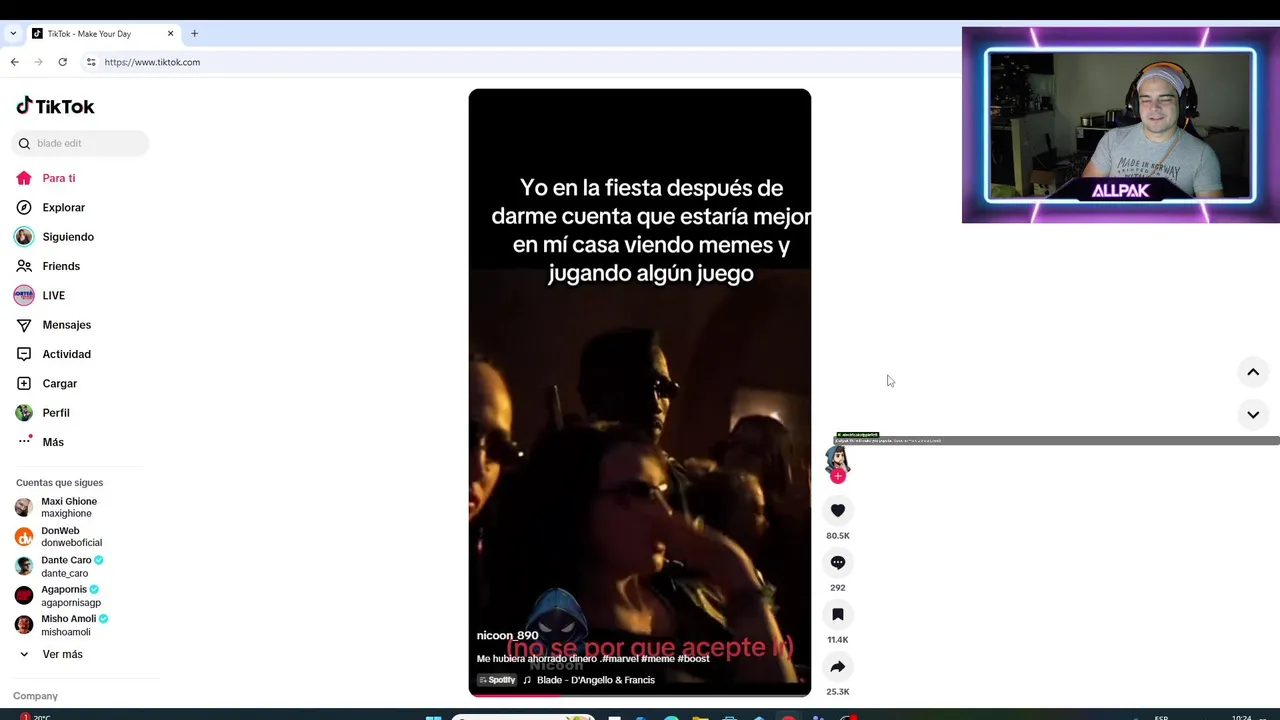Click the Cargar plus-square icon
The image size is (1280, 720).
click(24, 383)
